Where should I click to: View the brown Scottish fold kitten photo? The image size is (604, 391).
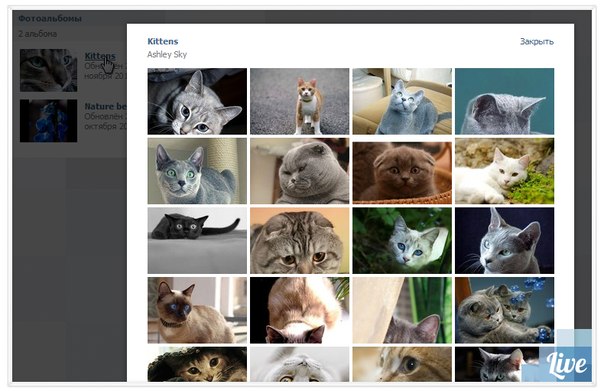tap(402, 171)
